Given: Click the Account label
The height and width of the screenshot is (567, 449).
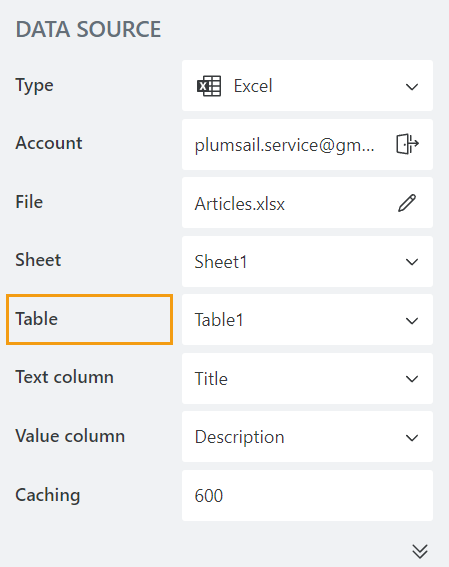Looking at the screenshot, I should pyautogui.click(x=49, y=143).
